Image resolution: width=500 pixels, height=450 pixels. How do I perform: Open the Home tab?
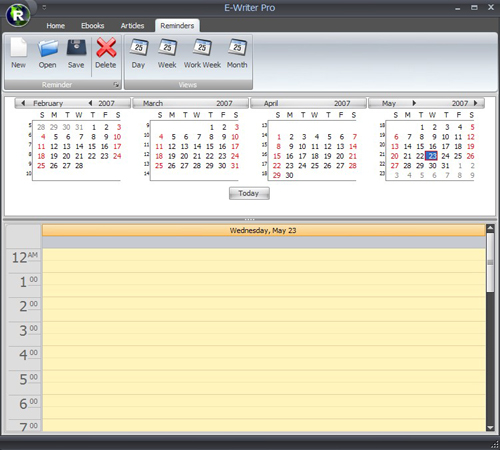(56, 26)
